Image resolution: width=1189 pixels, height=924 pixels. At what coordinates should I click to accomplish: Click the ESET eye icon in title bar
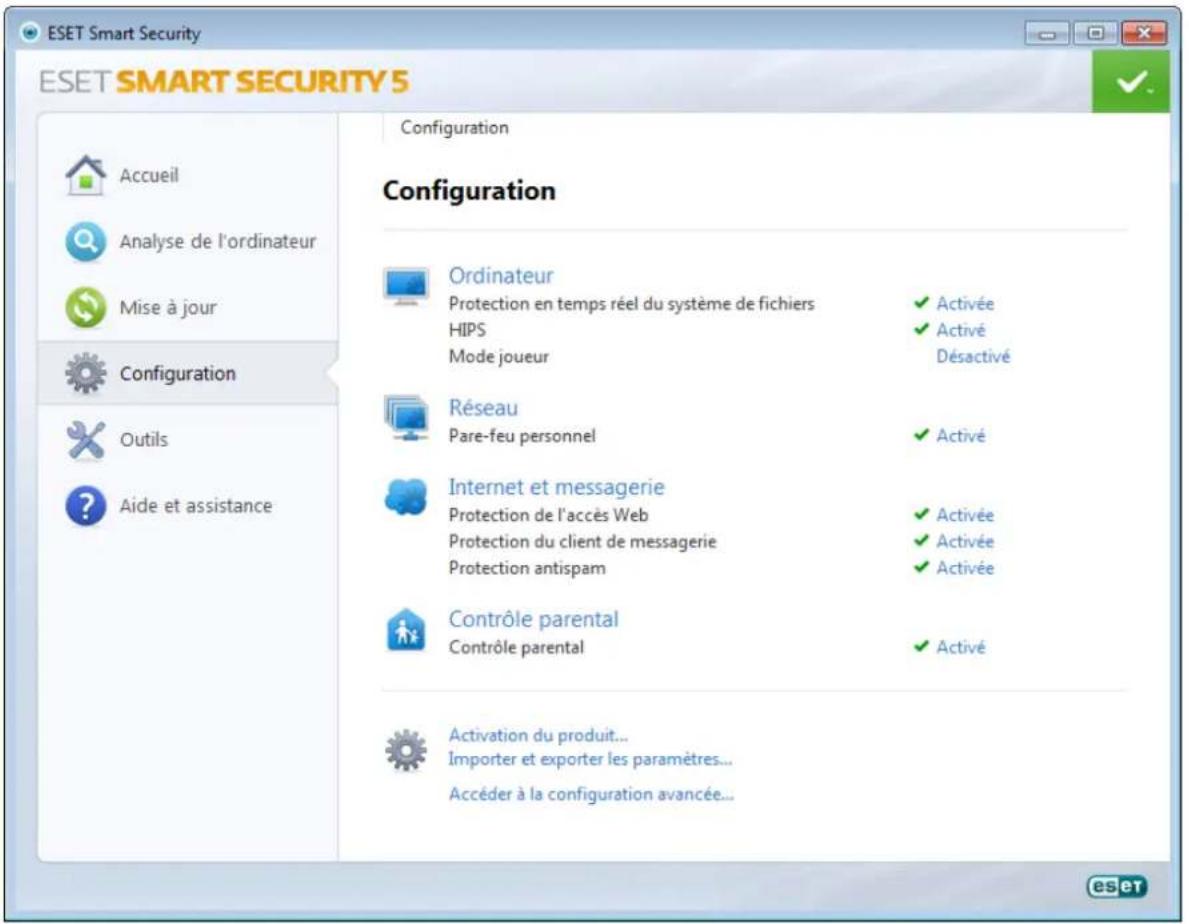tap(30, 33)
